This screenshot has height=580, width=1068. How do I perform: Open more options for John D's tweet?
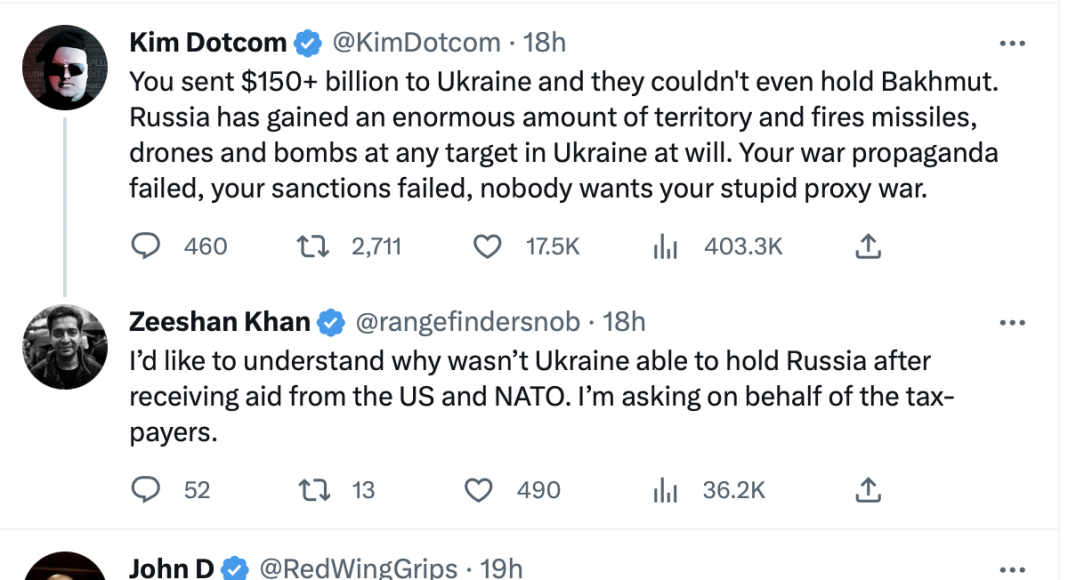[1013, 567]
